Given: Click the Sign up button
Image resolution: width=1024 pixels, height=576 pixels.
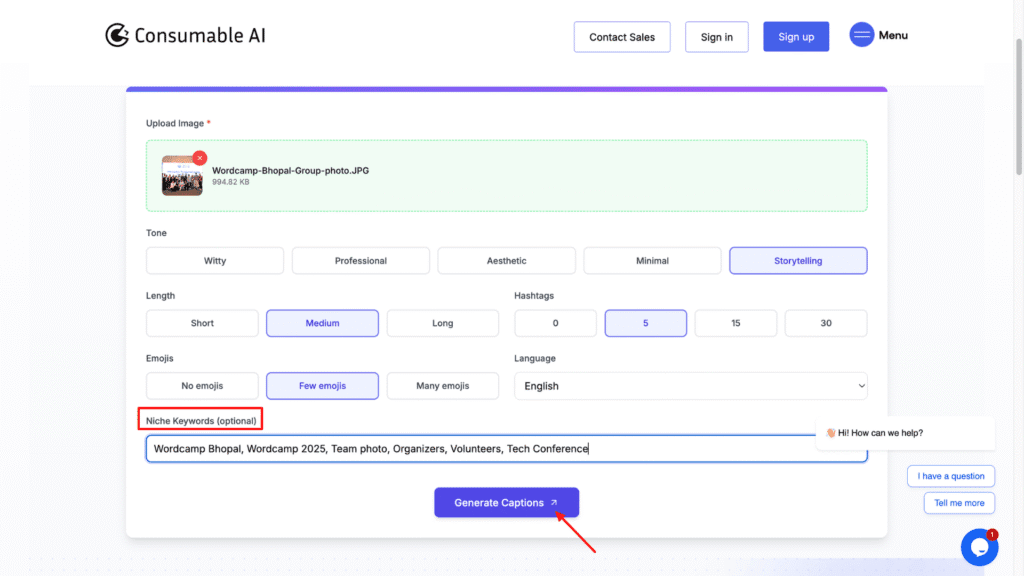Looking at the screenshot, I should click(x=796, y=37).
